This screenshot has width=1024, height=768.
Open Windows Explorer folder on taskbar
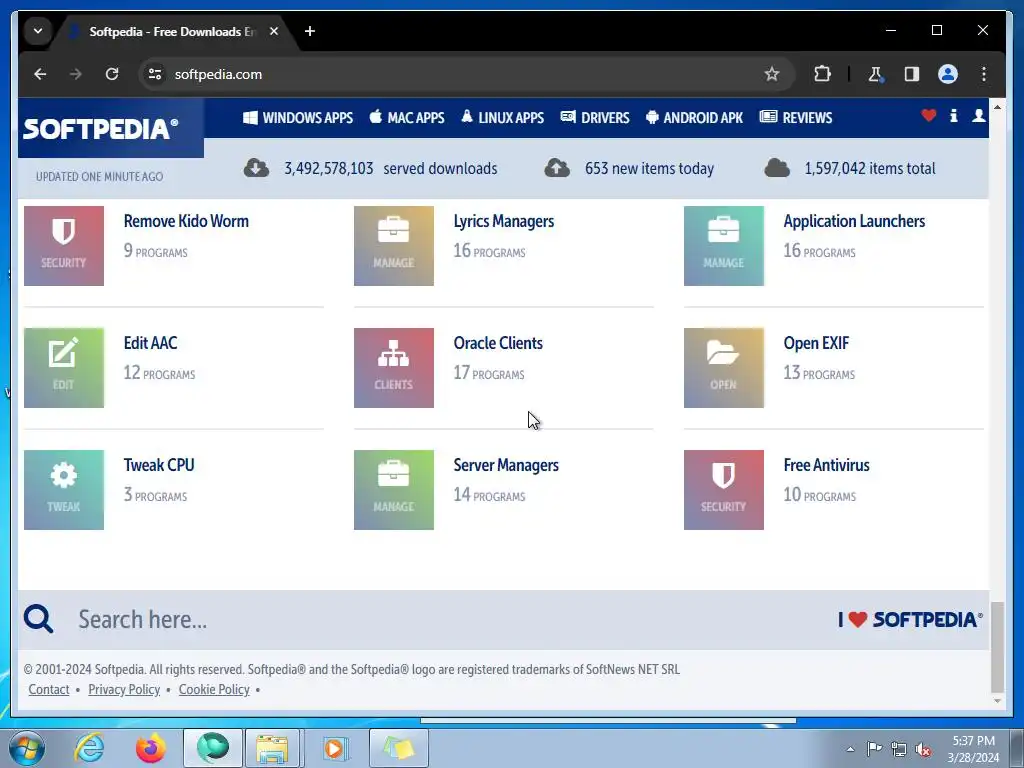(272, 748)
